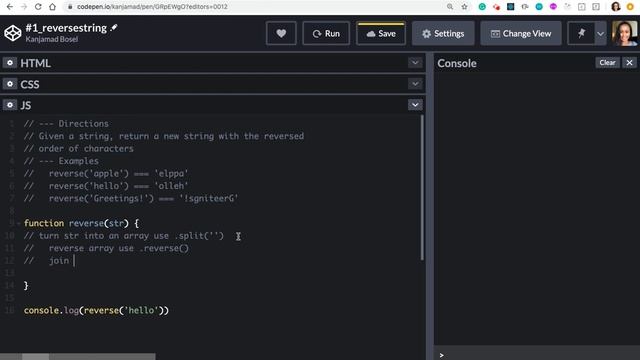Open Change View menu
The height and width of the screenshot is (360, 640).
click(521, 33)
